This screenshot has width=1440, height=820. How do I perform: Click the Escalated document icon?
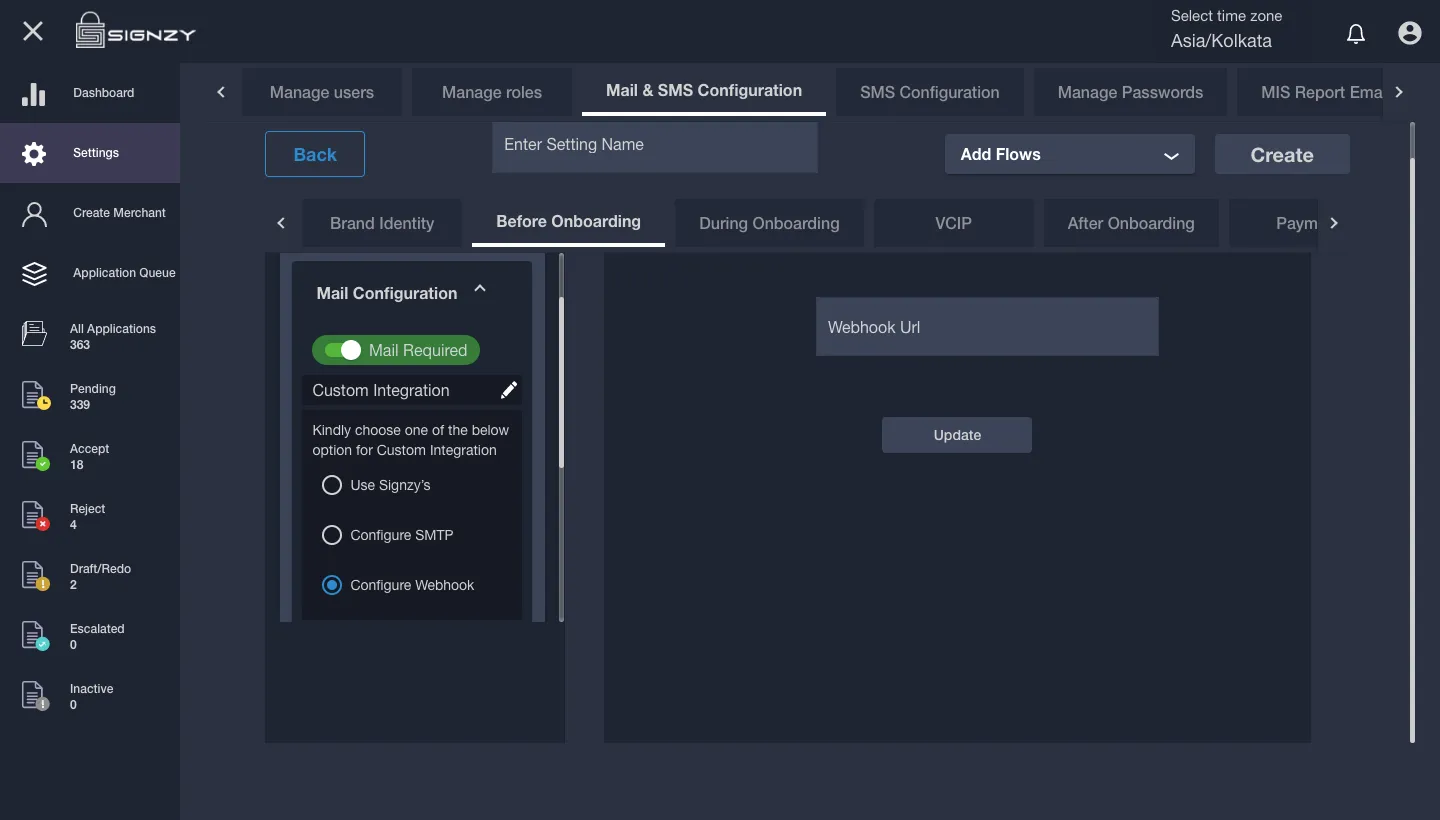tap(35, 635)
